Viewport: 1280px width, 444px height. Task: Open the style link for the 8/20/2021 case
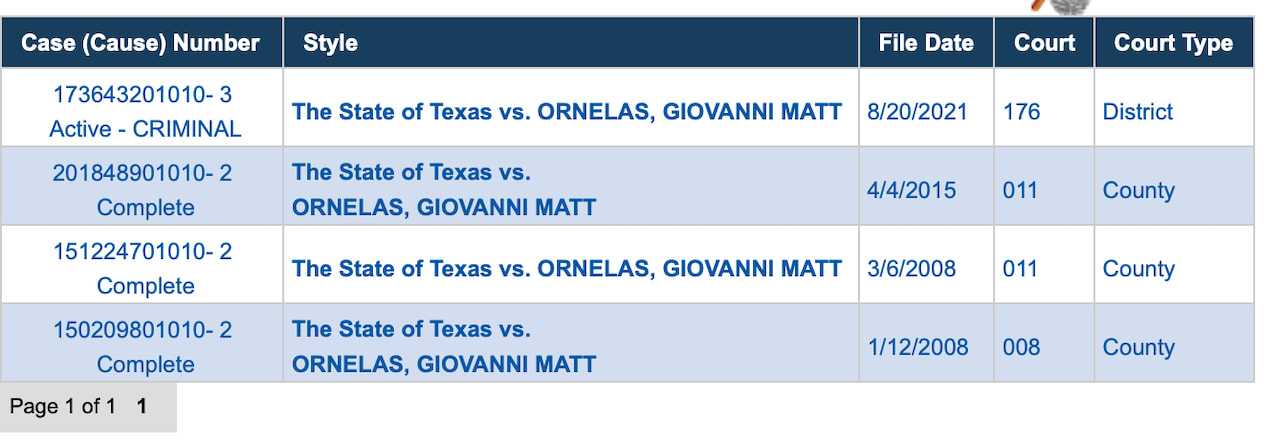pos(567,111)
